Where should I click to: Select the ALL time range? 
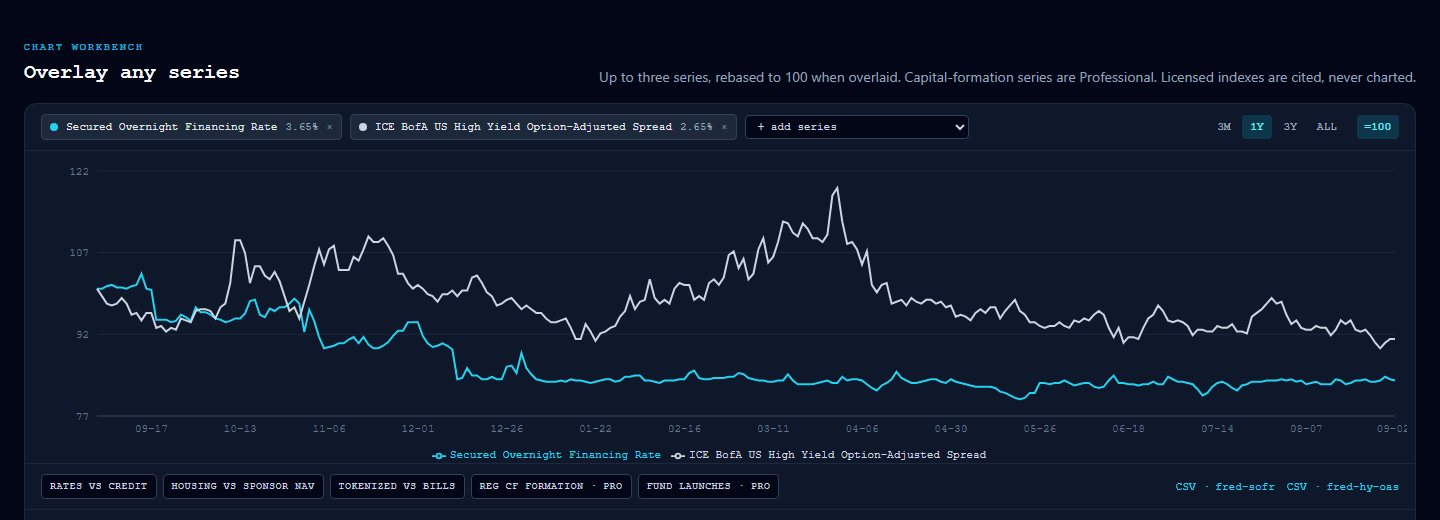click(x=1326, y=127)
